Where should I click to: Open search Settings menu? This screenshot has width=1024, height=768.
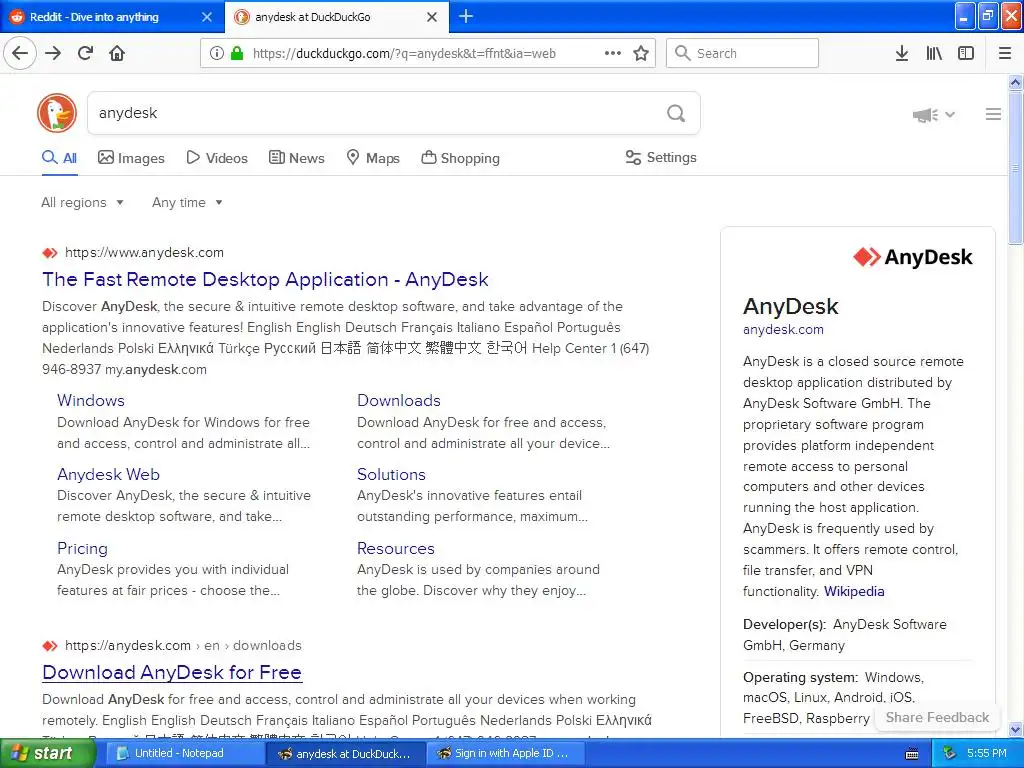coord(661,157)
